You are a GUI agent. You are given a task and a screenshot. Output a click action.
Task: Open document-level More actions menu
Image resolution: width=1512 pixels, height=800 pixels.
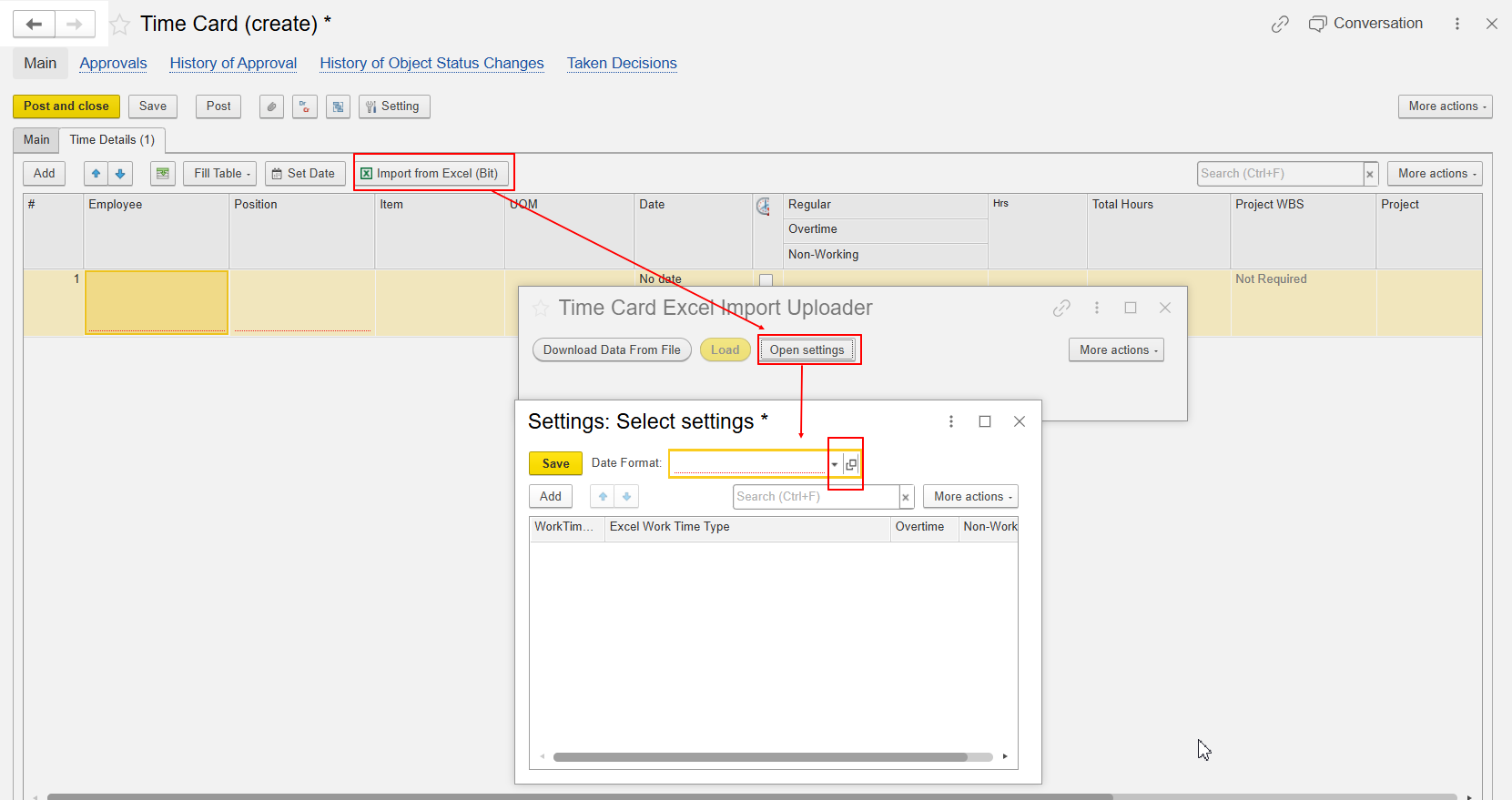1446,106
